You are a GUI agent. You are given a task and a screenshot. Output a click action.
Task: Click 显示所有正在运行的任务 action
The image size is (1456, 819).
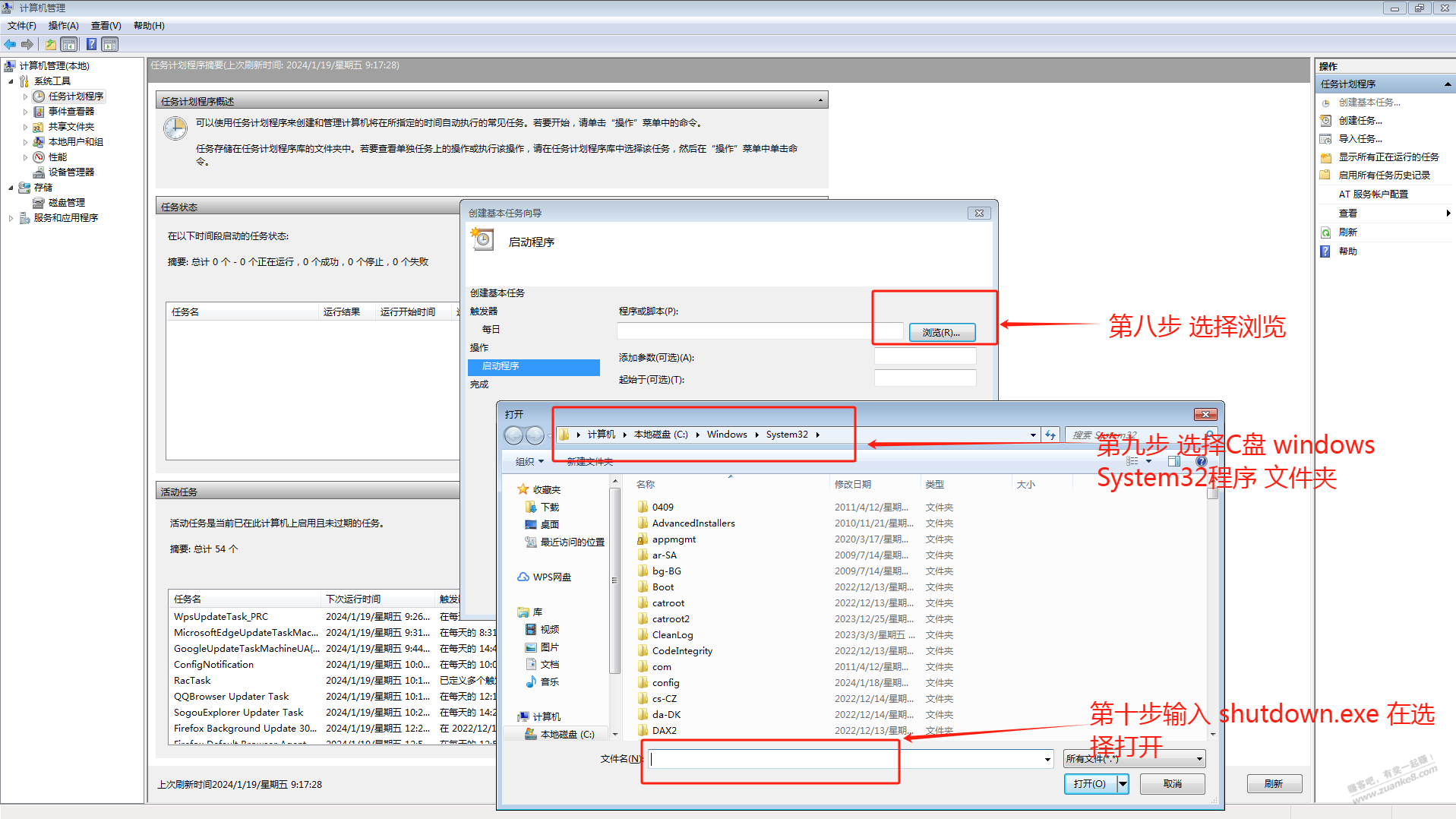[x=1388, y=157]
